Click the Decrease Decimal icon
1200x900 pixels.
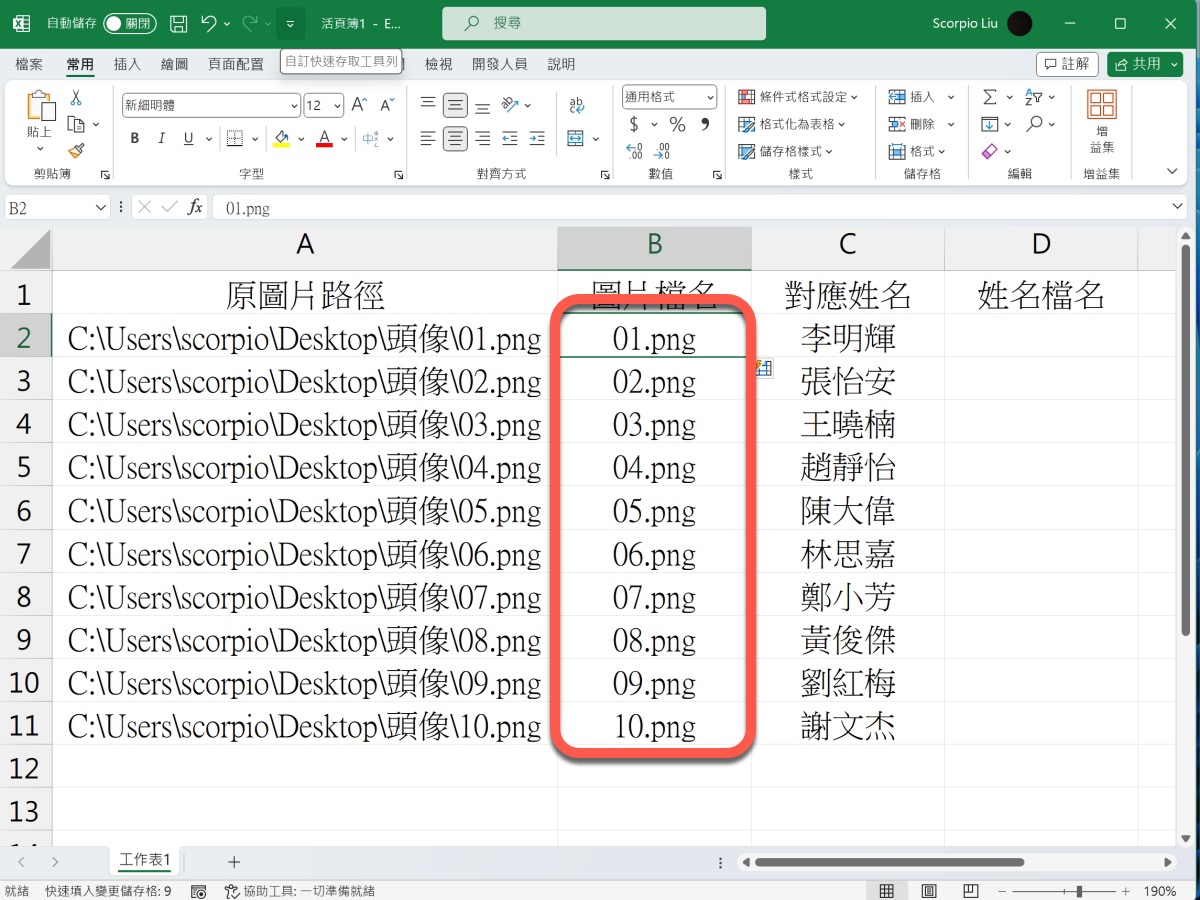tap(661, 152)
